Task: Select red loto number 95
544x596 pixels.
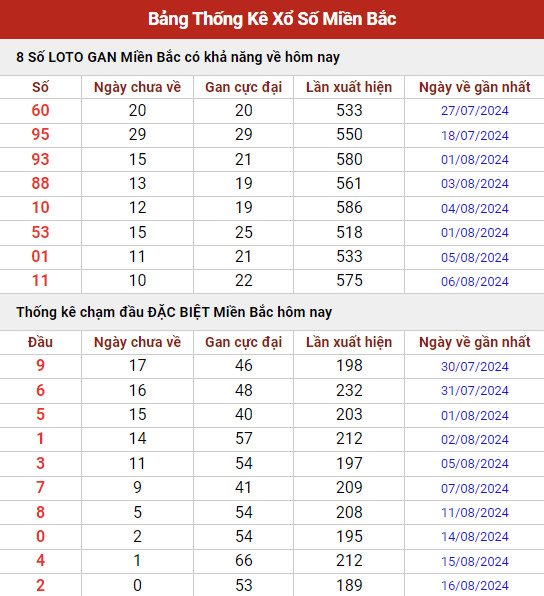Action: point(40,135)
